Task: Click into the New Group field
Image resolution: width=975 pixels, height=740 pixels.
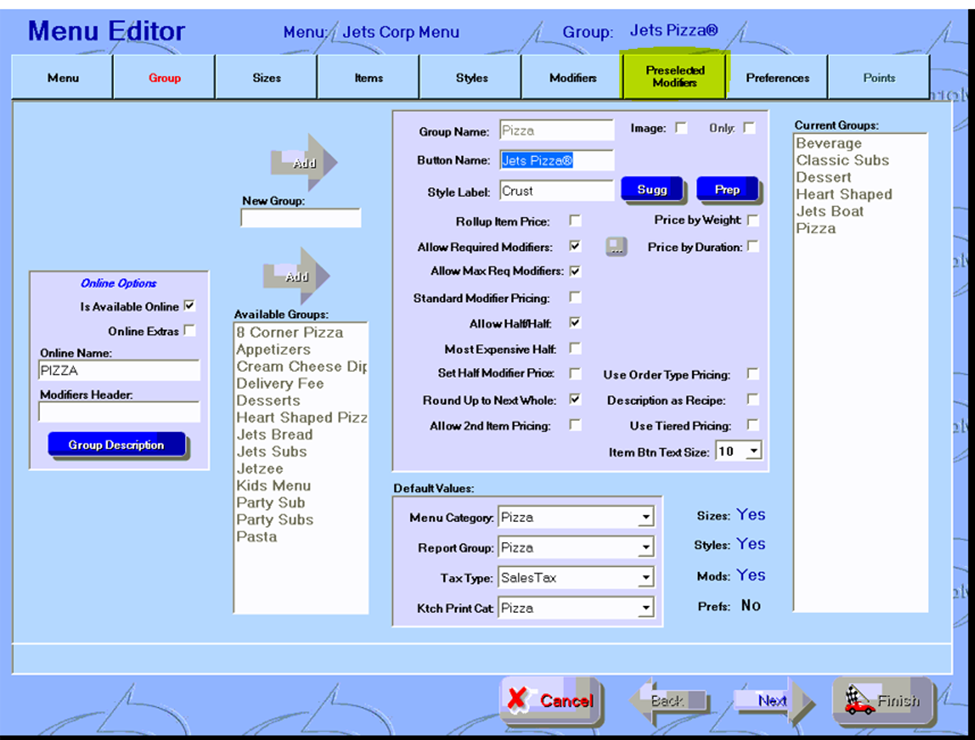Action: coord(300,218)
